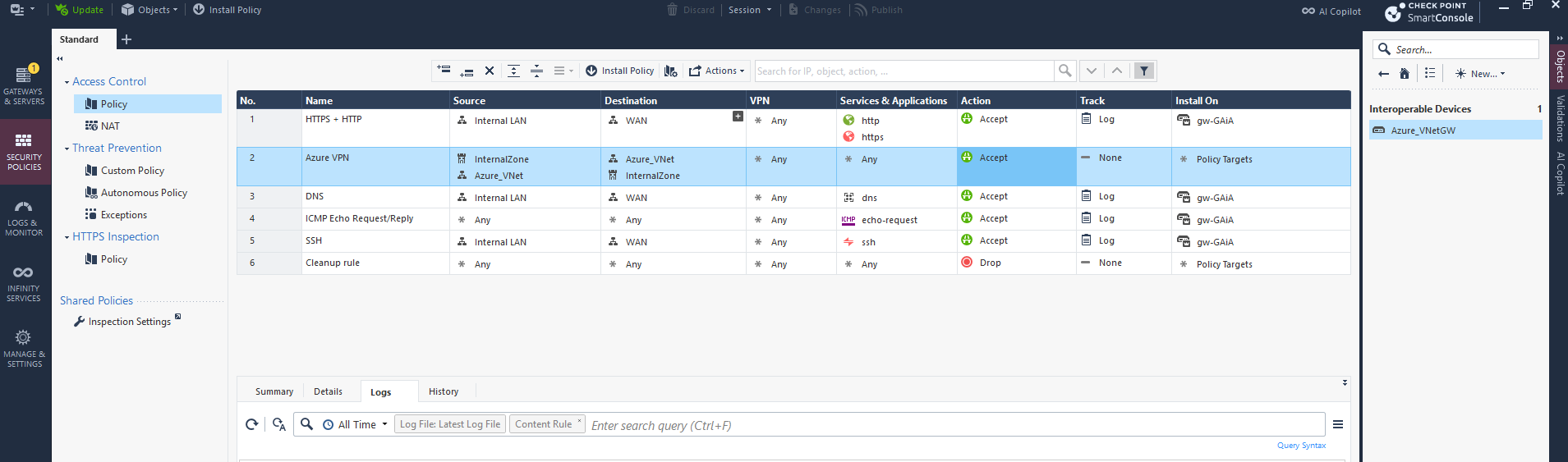
Task: Collapse the Threat Prevention tree section
Action: (67, 149)
